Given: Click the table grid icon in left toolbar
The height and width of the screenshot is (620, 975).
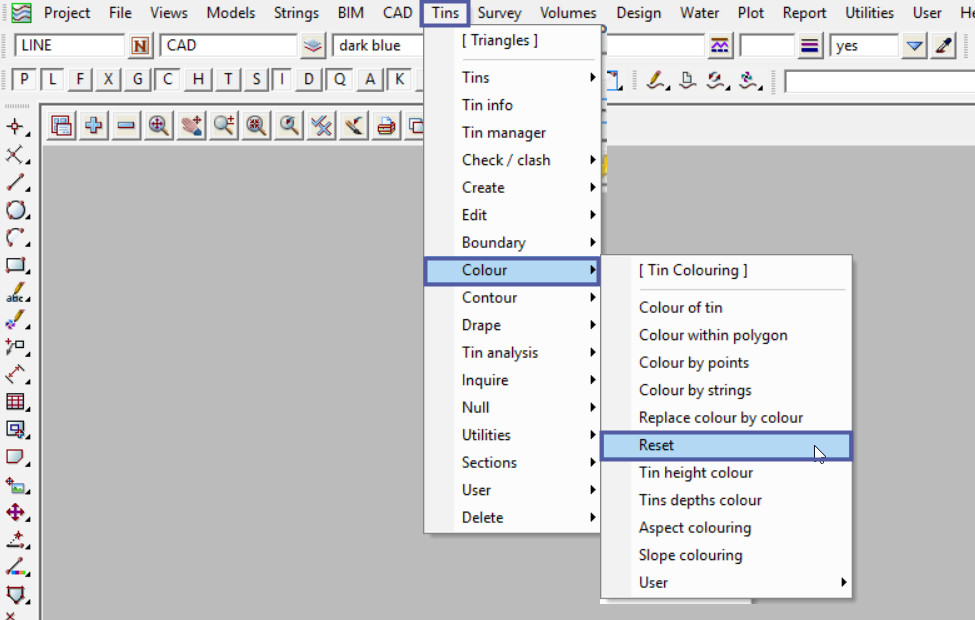Looking at the screenshot, I should (16, 402).
